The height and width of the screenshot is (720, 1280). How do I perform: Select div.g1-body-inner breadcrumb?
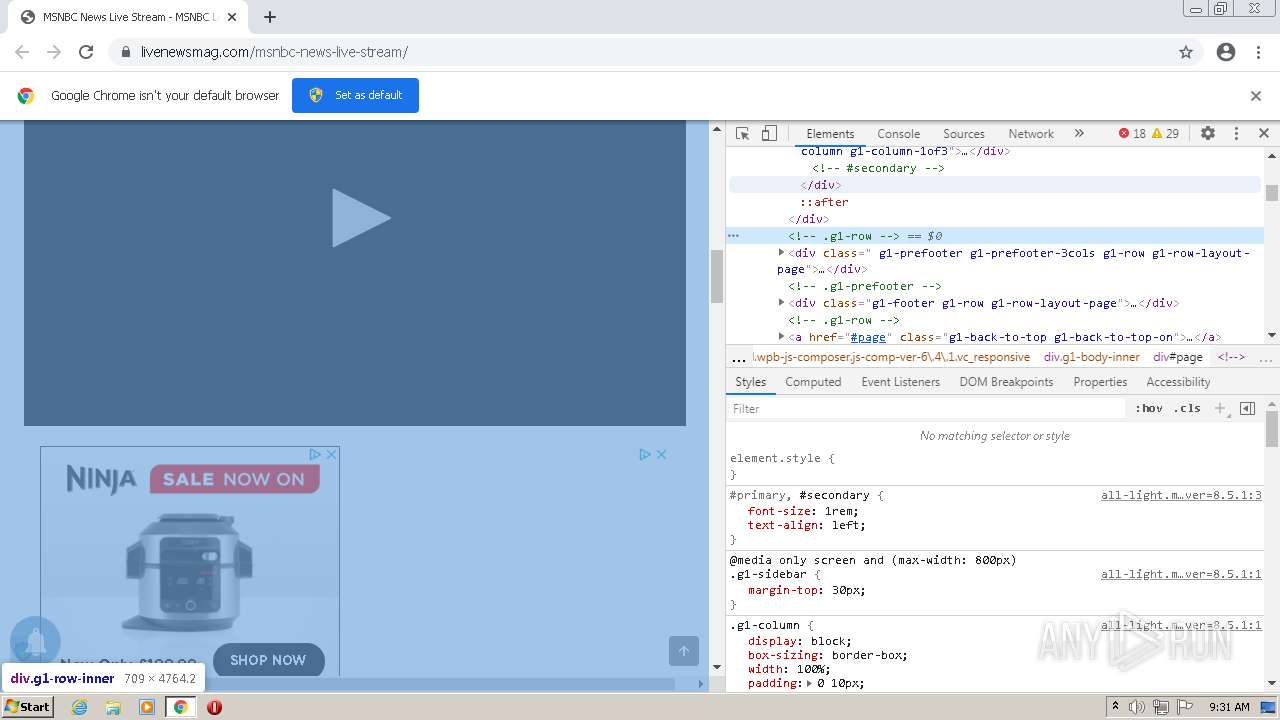(x=1091, y=357)
